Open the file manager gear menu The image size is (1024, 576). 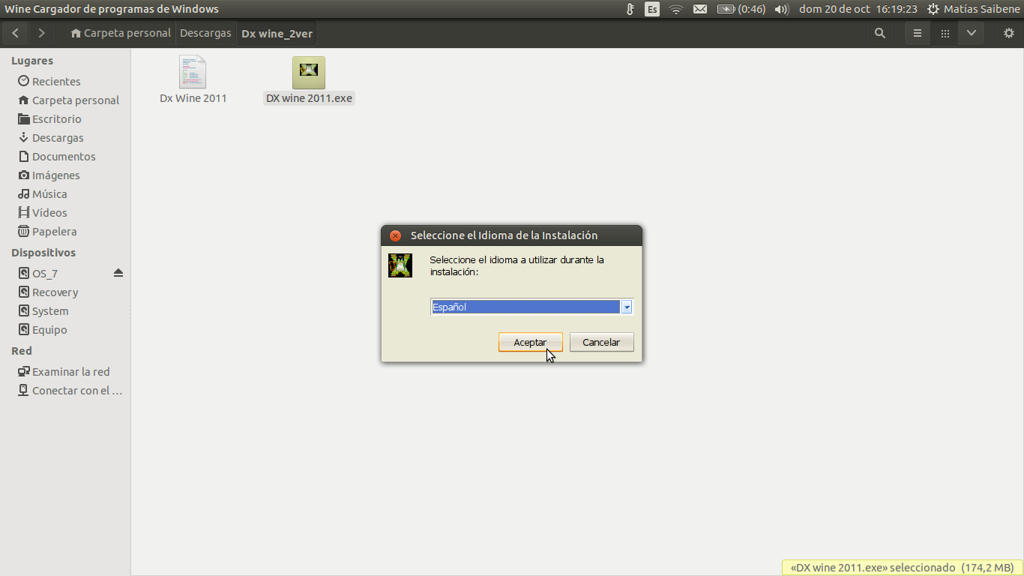pos(1008,33)
